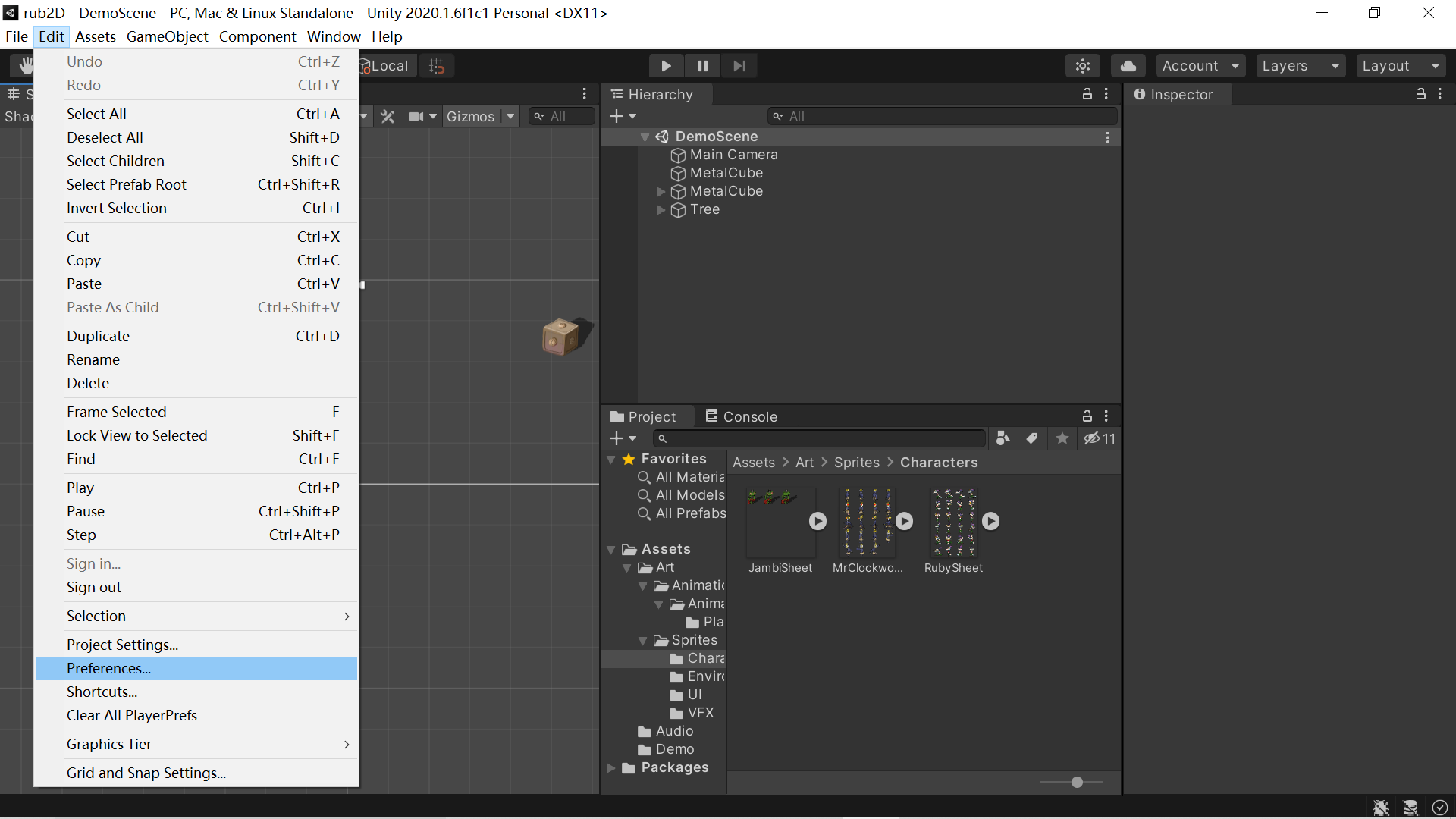The image size is (1456, 819).
Task: Open the Layout dropdown
Action: point(1400,66)
